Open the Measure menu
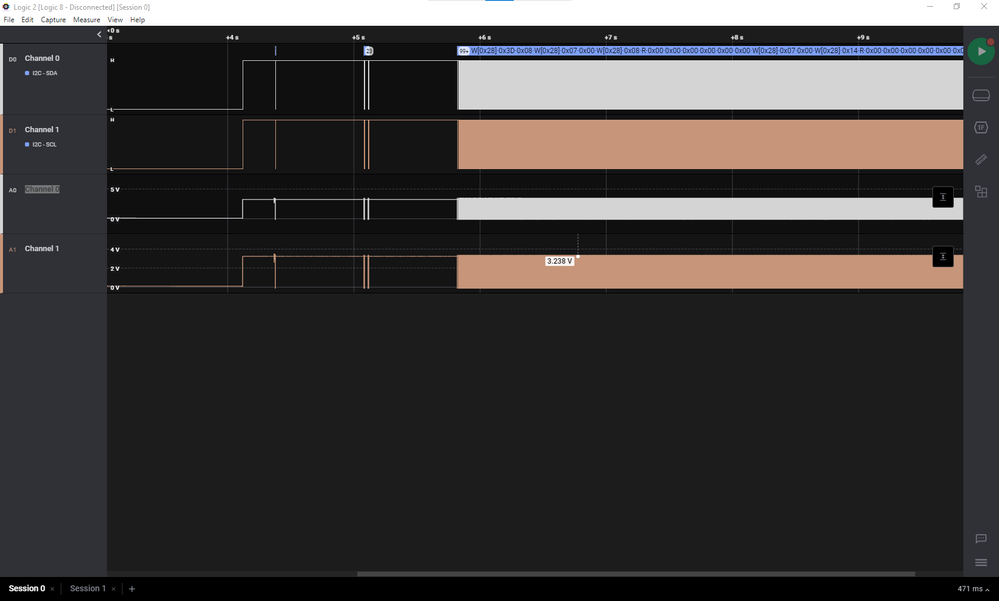Screen dimensions: 999x601 (x=87, y=20)
